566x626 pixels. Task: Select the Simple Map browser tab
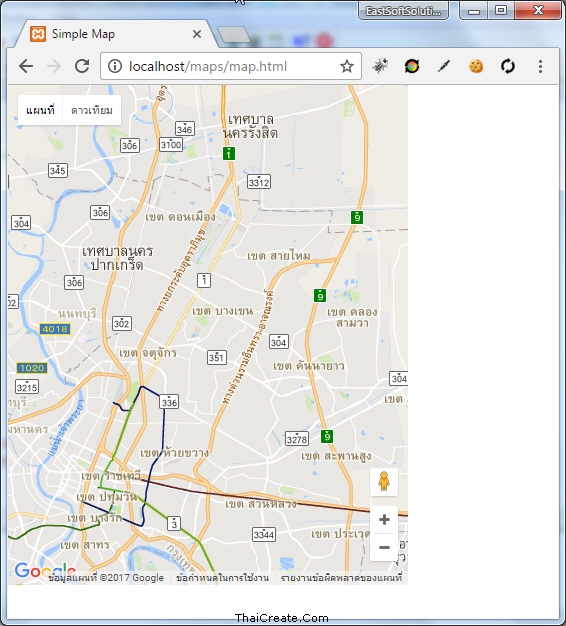coord(116,34)
